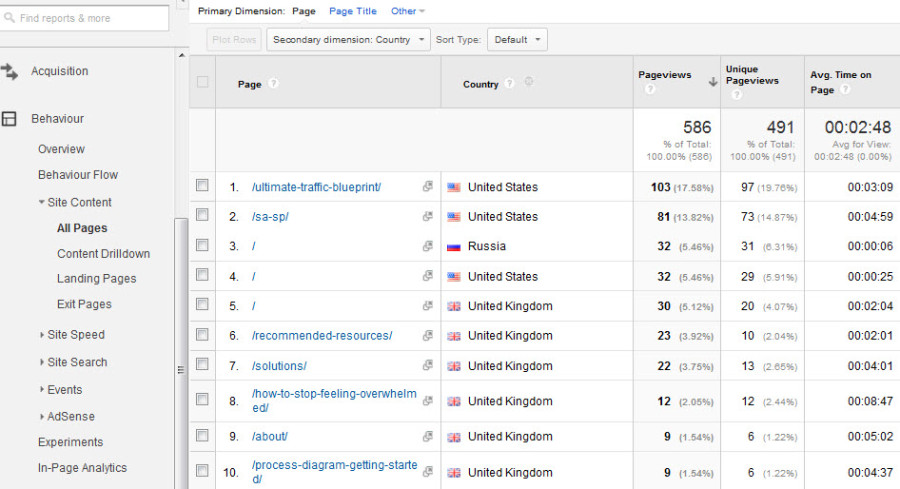Sort by Unique Pageviews column header
The image size is (900, 489).
[x=752, y=75]
